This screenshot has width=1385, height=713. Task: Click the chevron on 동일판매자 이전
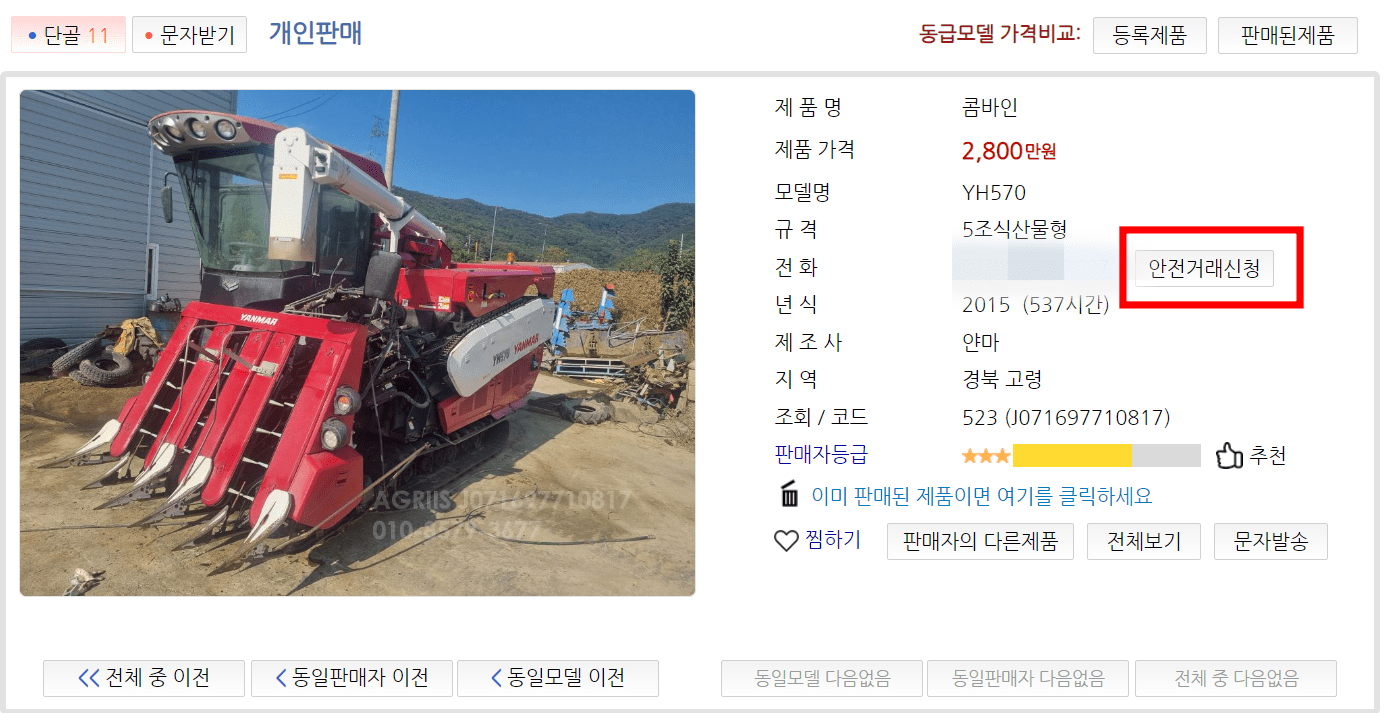(282, 678)
